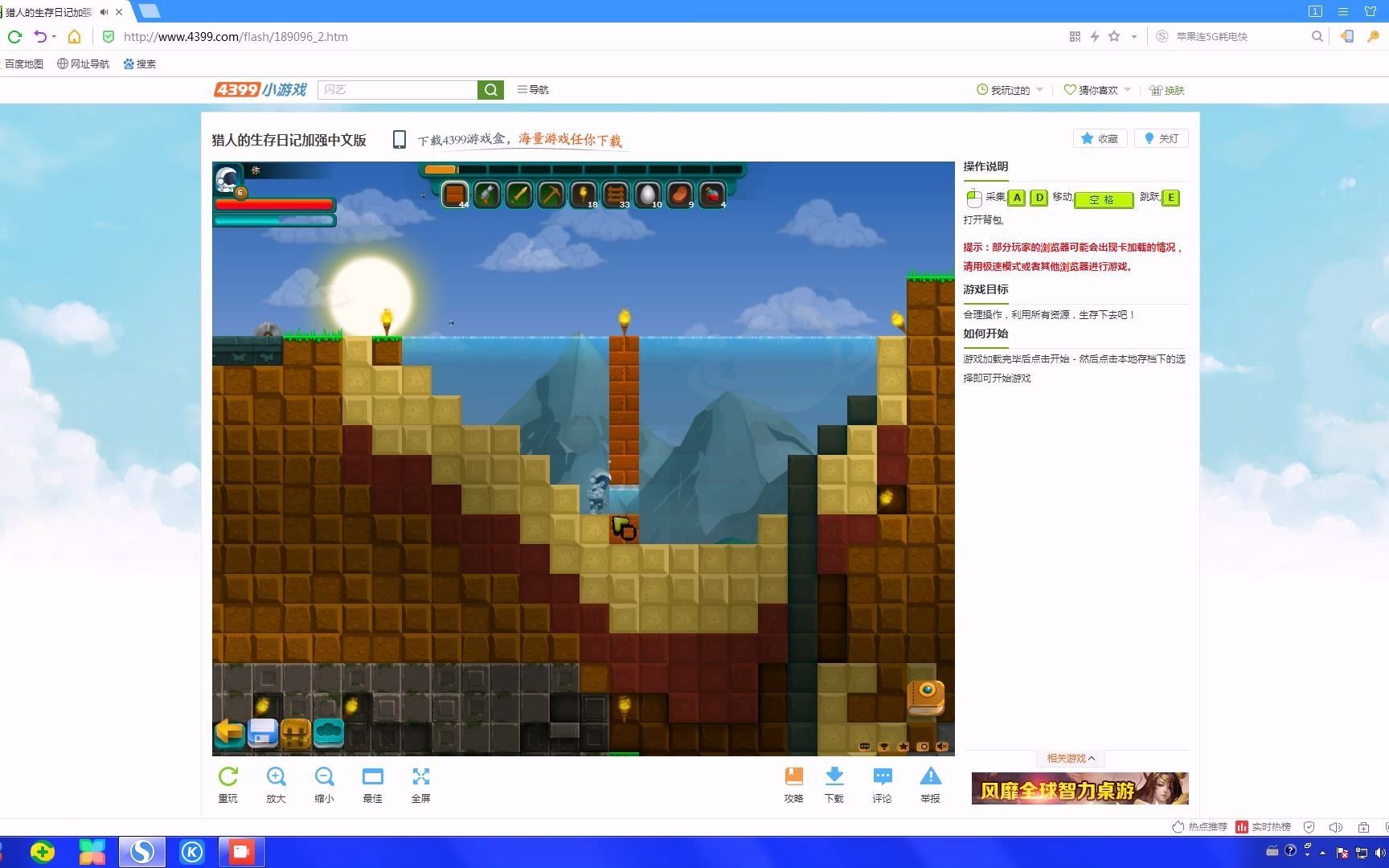Click the teal cloud save icon
Viewport: 1389px width, 868px height.
click(x=329, y=732)
